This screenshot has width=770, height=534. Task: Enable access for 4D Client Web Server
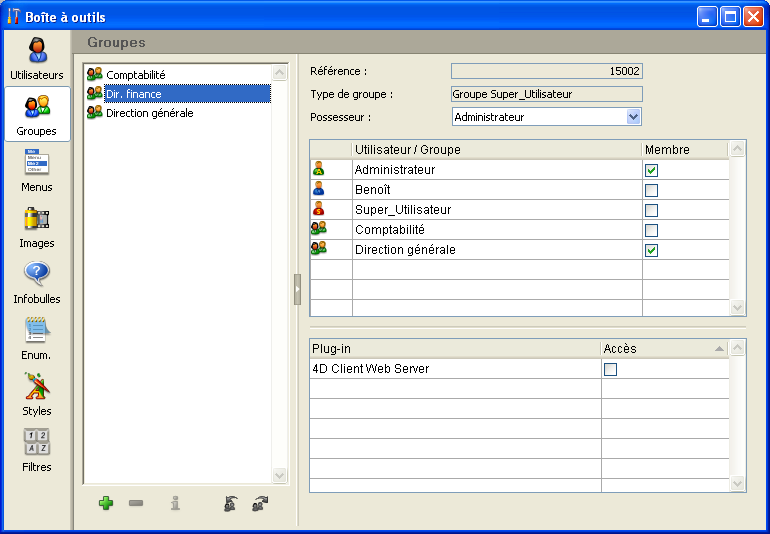click(611, 369)
